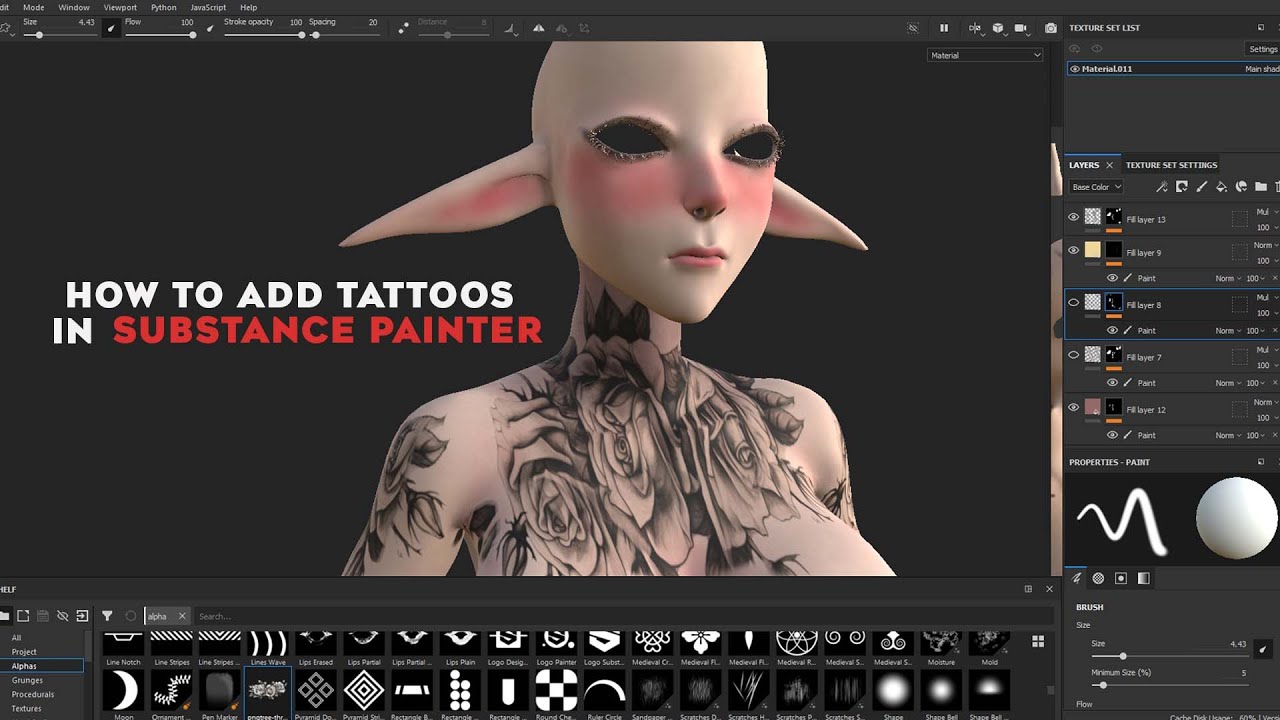Open Fill layer 12 Norm blend mode dropdown
This screenshot has height=720, width=1280.
pos(1265,402)
